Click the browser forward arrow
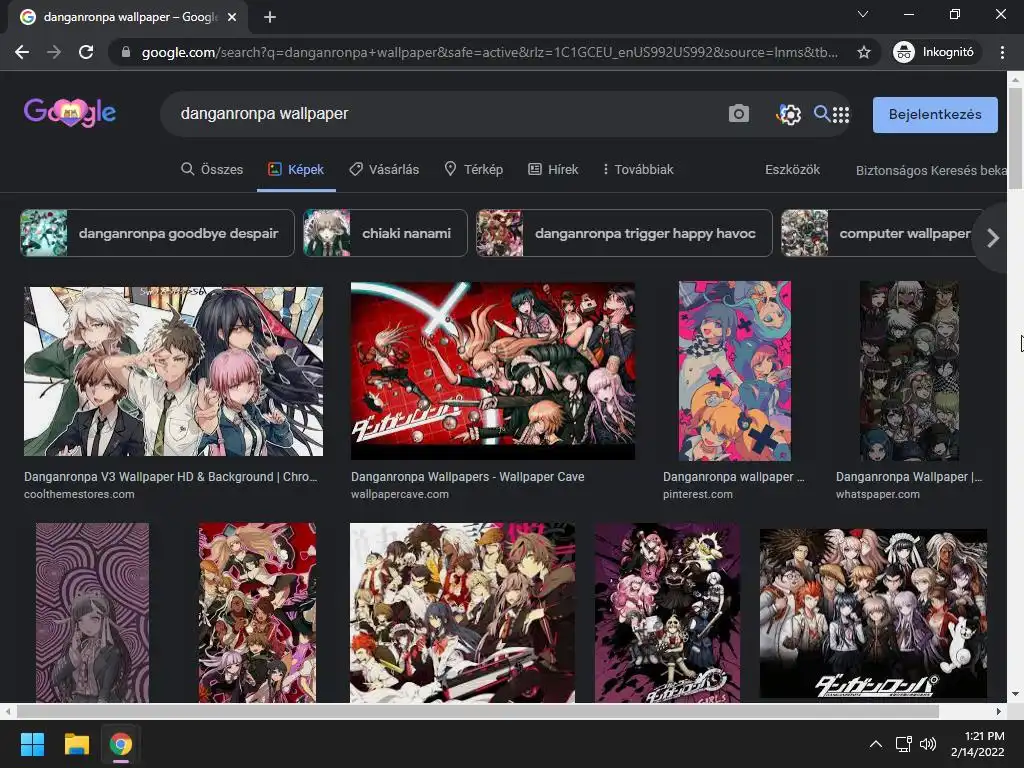 coord(54,52)
